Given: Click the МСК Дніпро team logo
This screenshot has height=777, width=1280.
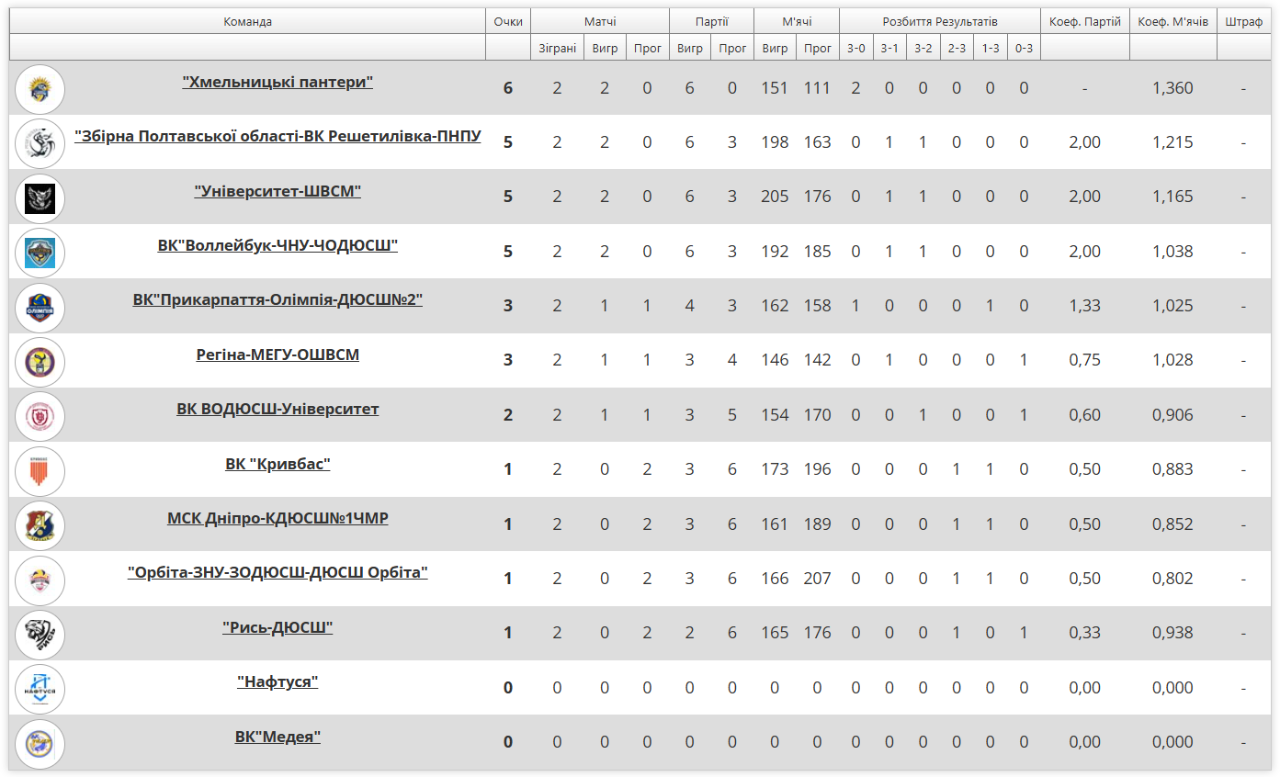Looking at the screenshot, I should (x=40, y=525).
